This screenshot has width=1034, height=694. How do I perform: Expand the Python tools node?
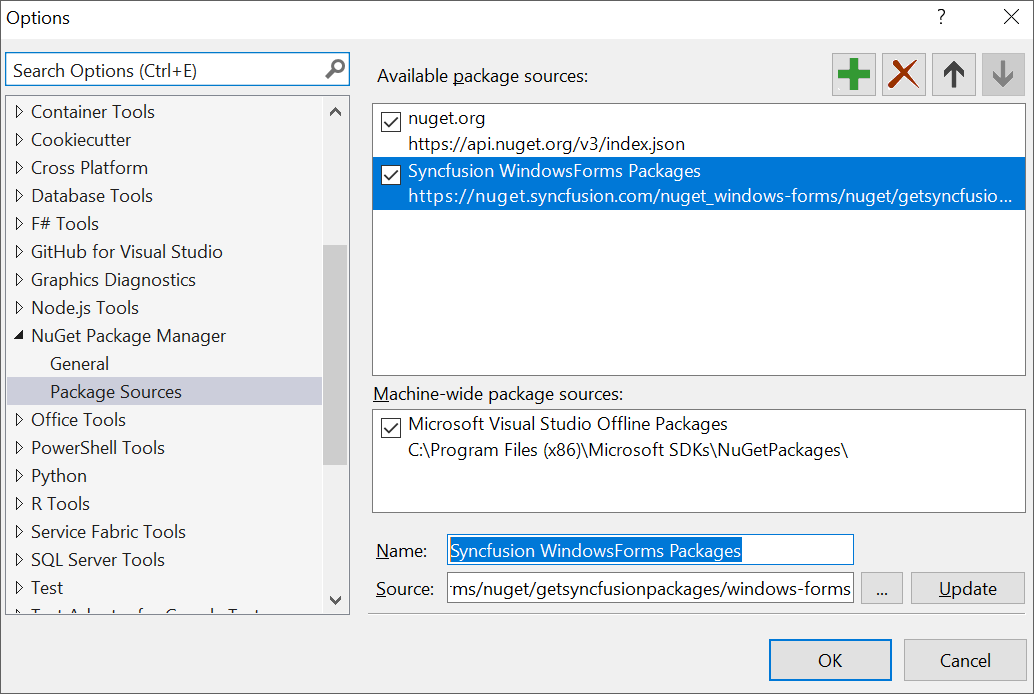[x=21, y=475]
